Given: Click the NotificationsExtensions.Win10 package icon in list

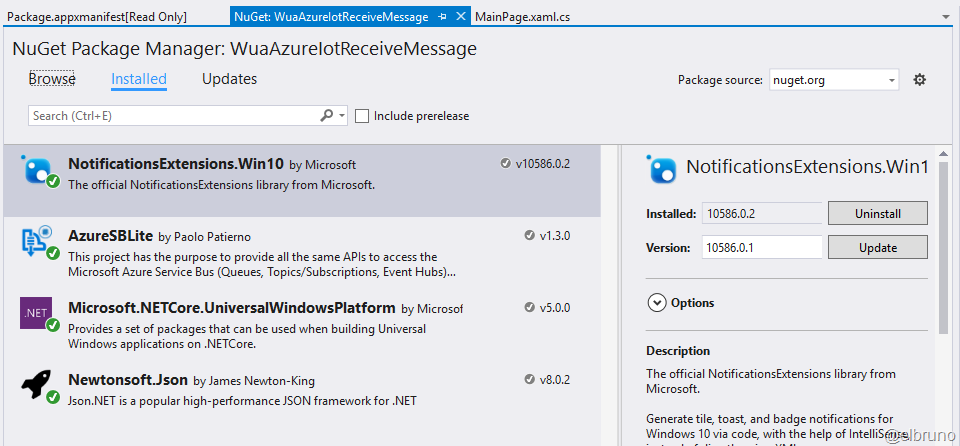Looking at the screenshot, I should (39, 171).
